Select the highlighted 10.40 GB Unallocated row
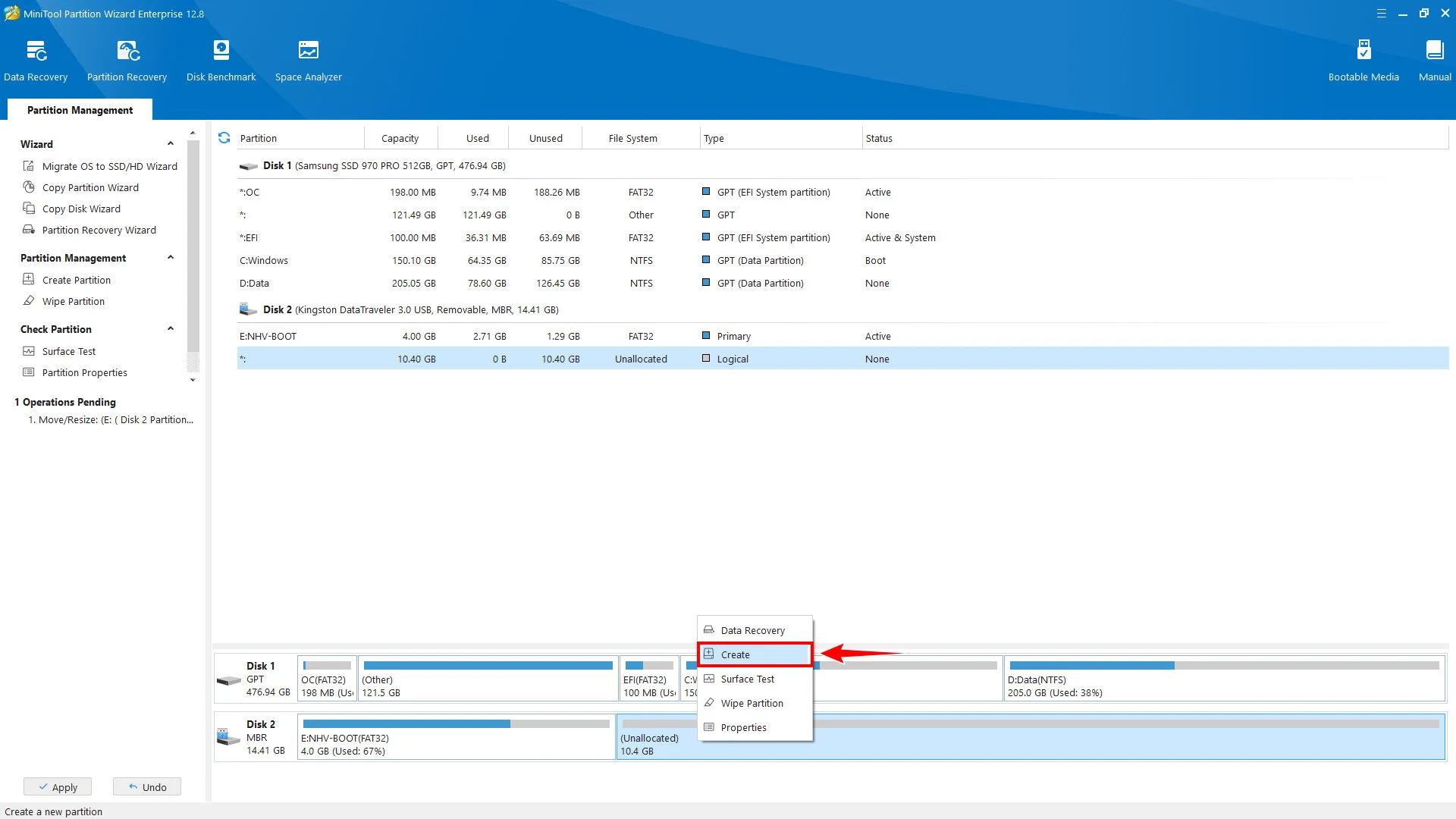 [x=842, y=359]
